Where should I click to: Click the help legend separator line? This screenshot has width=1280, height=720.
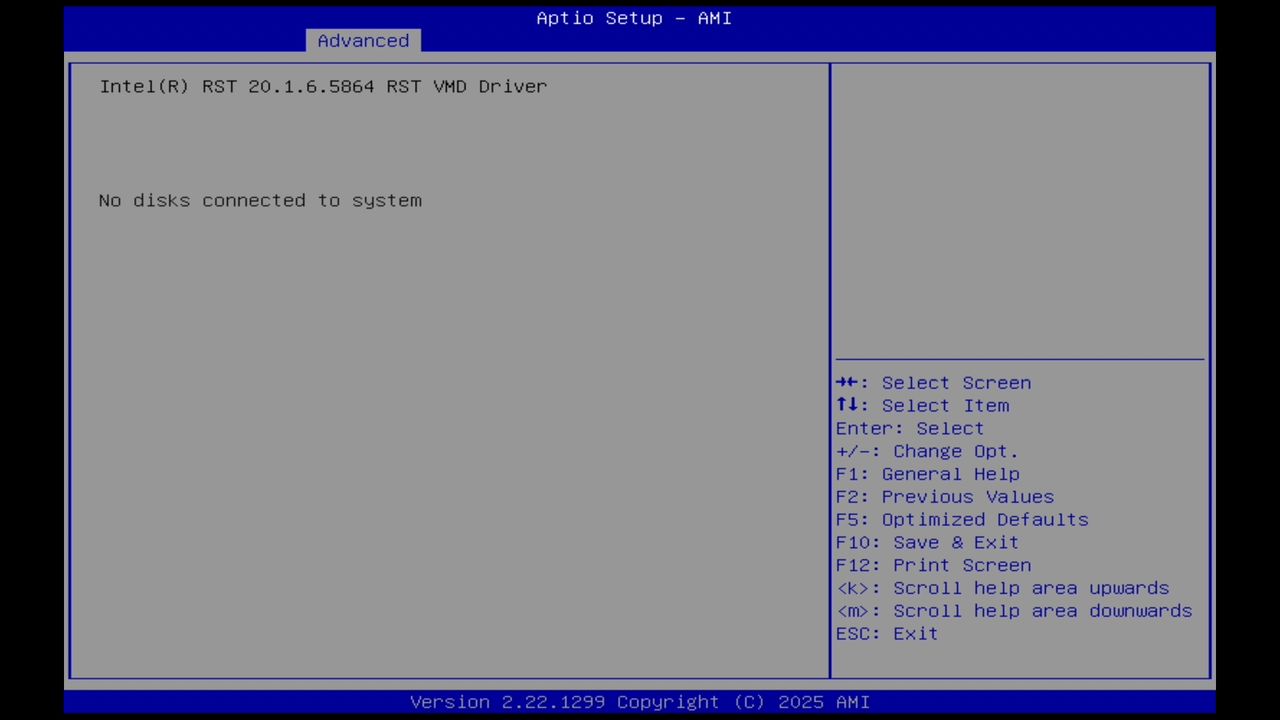click(1019, 360)
